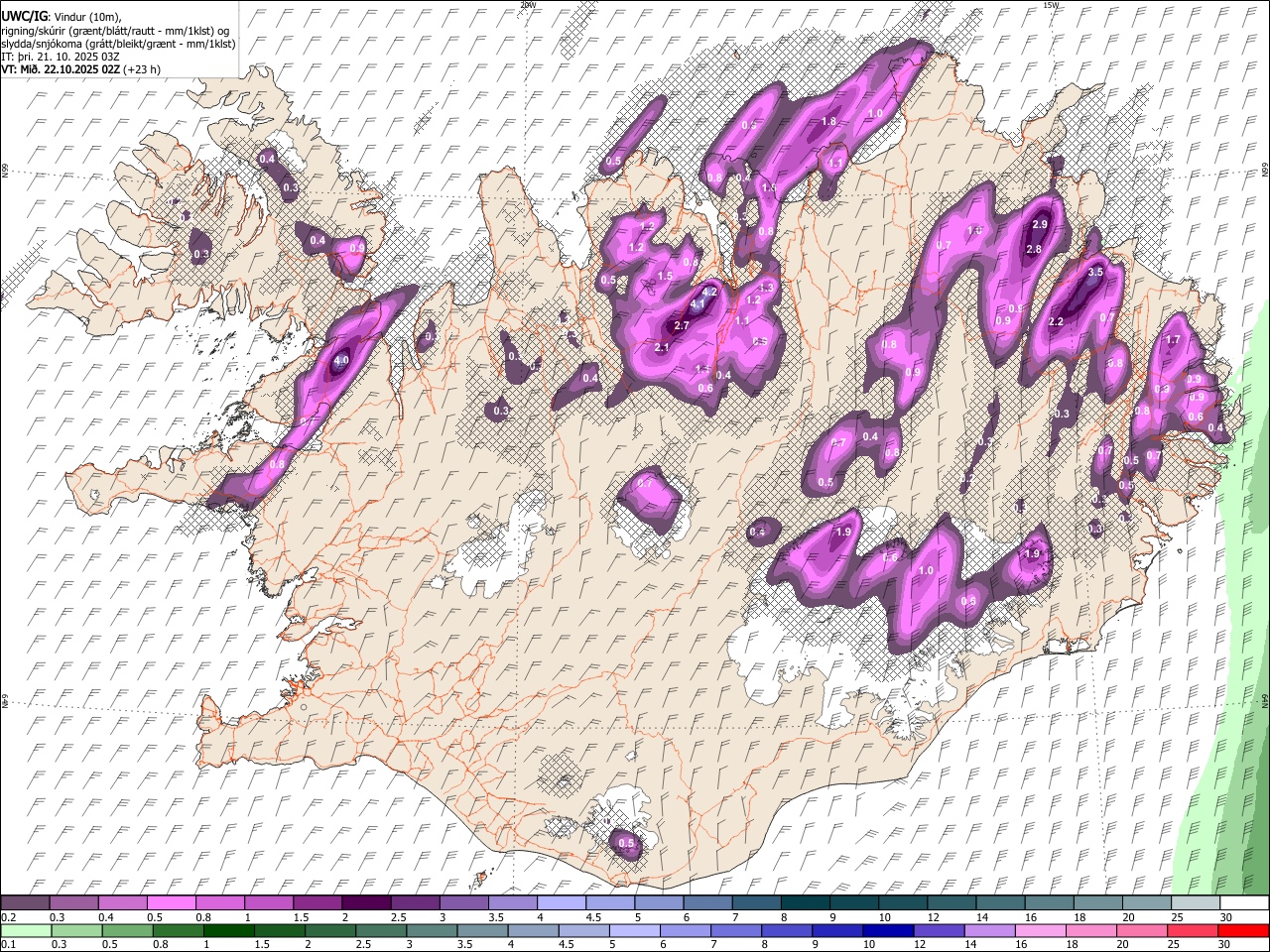This screenshot has height=952, width=1270.
Task: Click the palest green 0.1–0.3 rain legend swatch
Action: (x=26, y=930)
